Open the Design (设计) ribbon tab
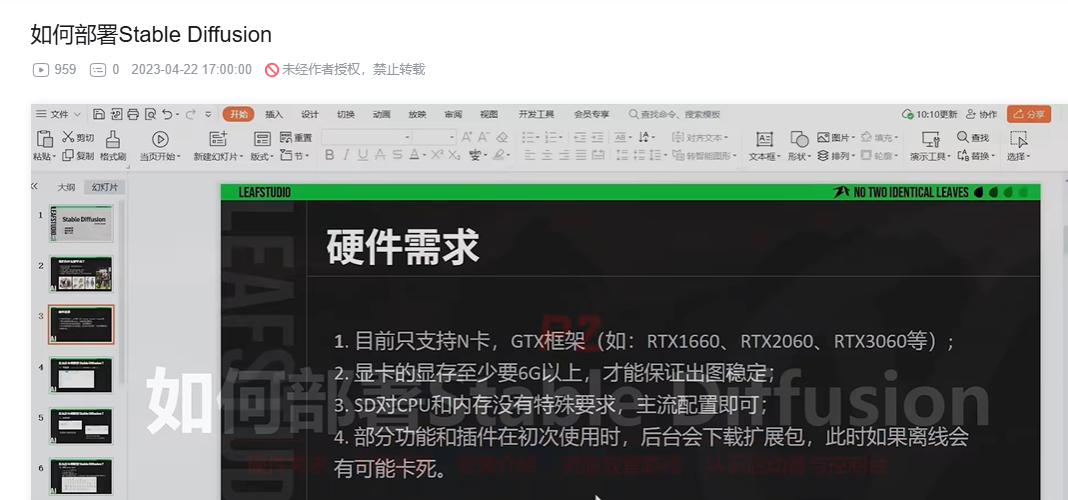Image resolution: width=1068 pixels, height=500 pixels. click(x=310, y=114)
